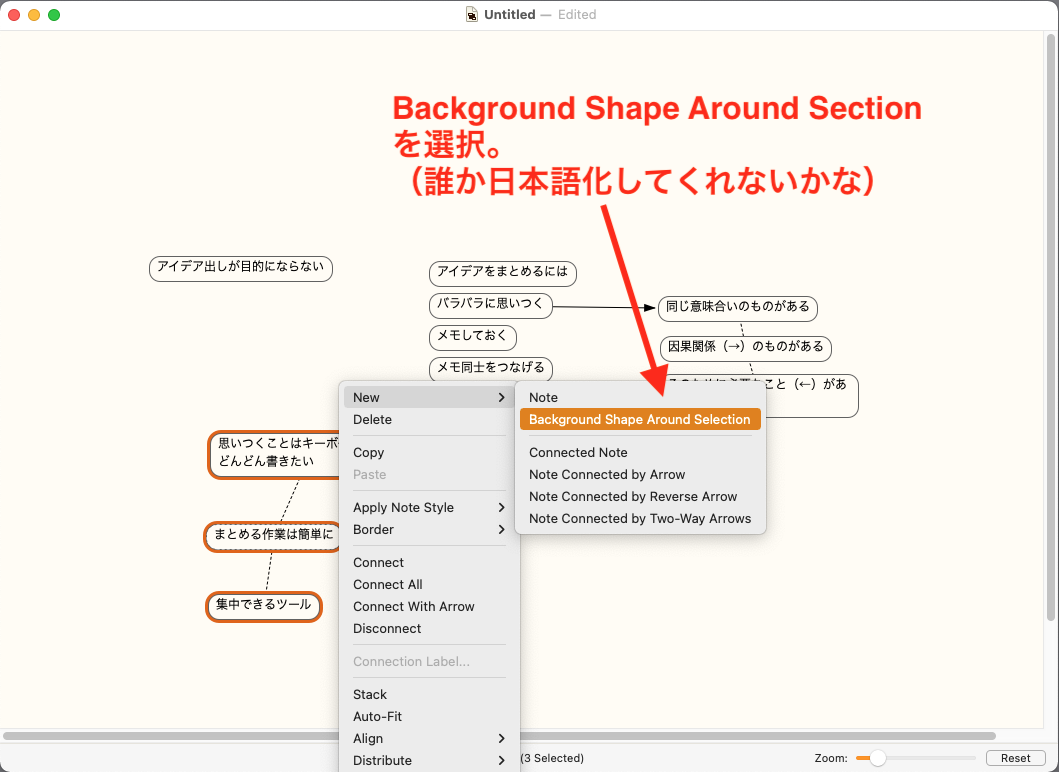
Task: Select Background Shape Around Selection
Action: click(x=640, y=419)
